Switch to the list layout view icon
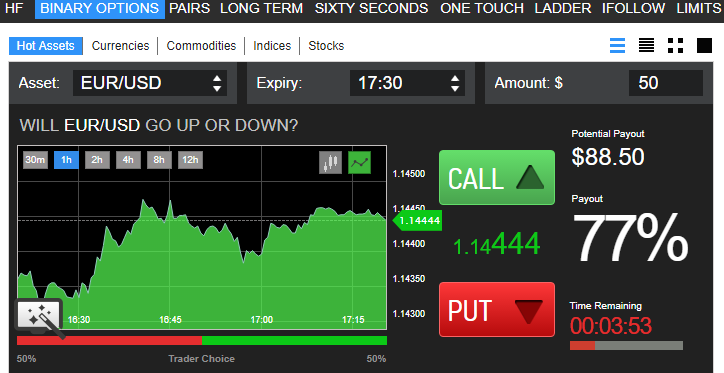This screenshot has width=724, height=373. click(617, 46)
